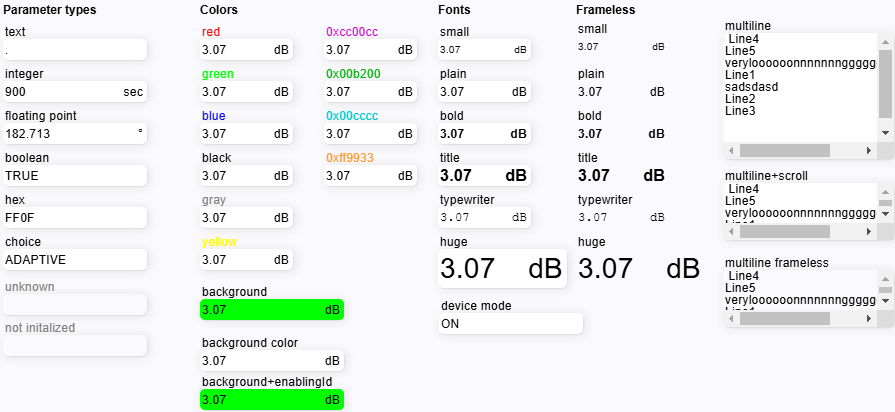Click the integer field showing 900 sec
This screenshot has height=412, width=895.
click(75, 91)
